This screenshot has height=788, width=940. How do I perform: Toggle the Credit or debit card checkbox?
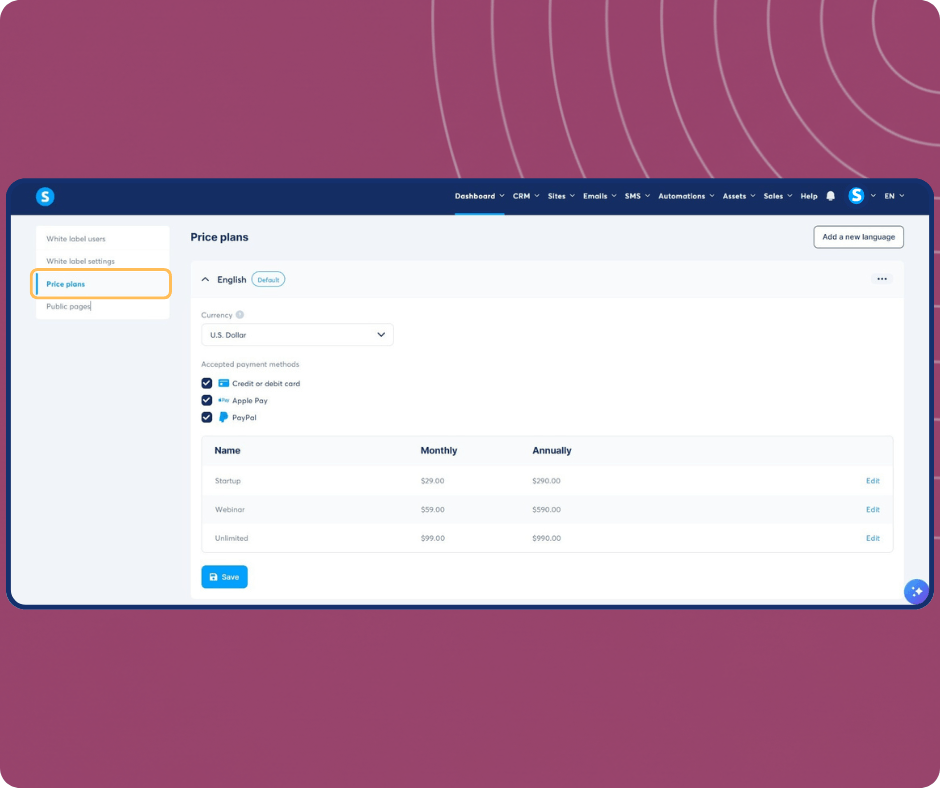(207, 383)
